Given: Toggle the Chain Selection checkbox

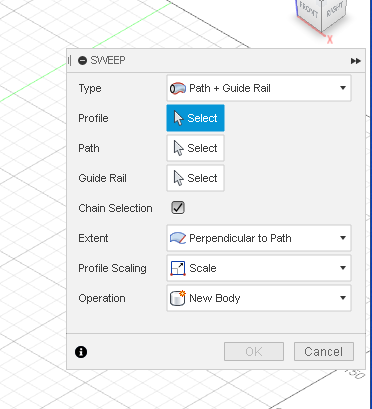Looking at the screenshot, I should tap(178, 208).
